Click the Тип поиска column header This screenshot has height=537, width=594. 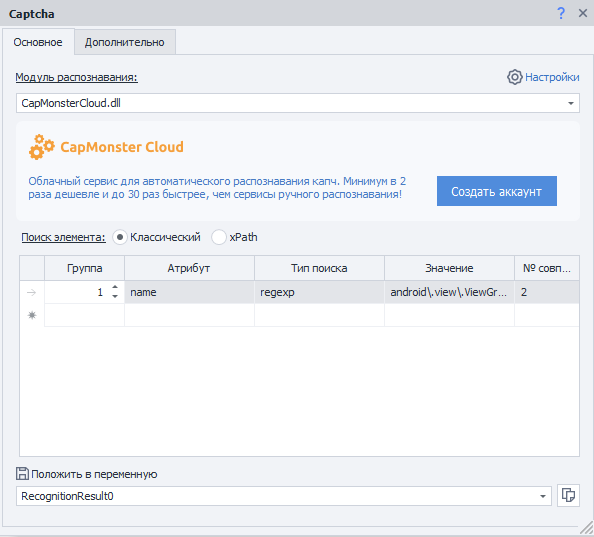(319, 268)
